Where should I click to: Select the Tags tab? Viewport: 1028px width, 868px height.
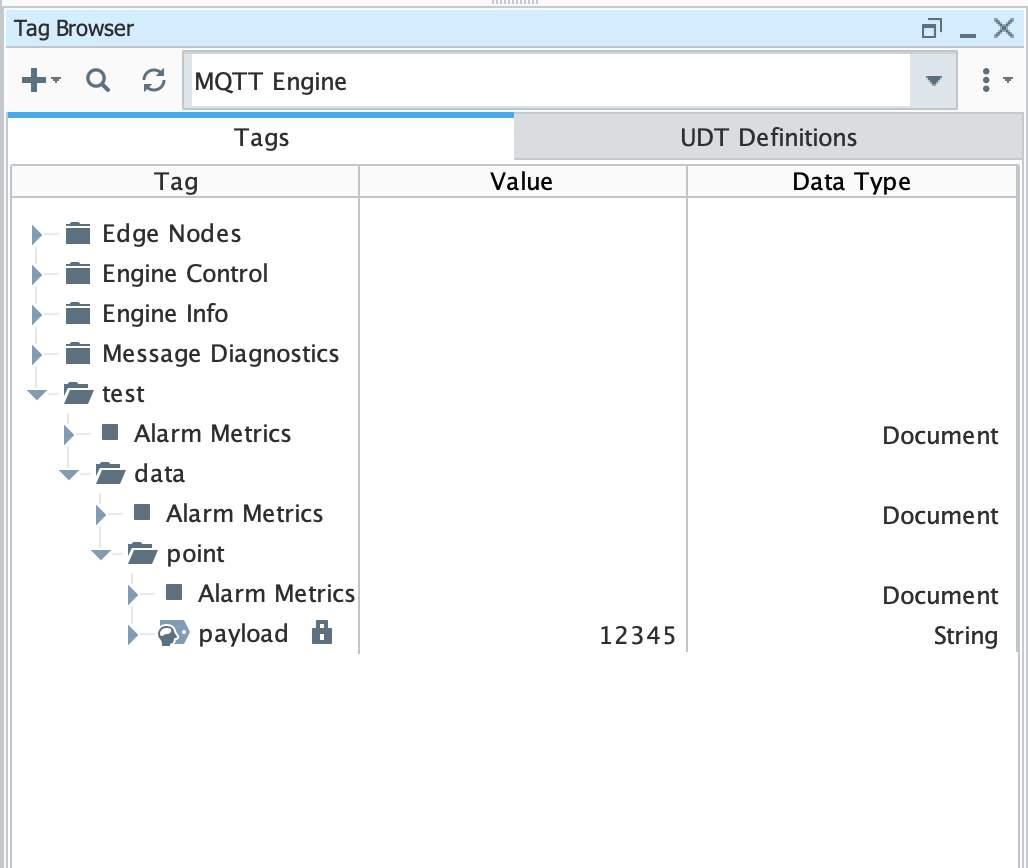(261, 138)
